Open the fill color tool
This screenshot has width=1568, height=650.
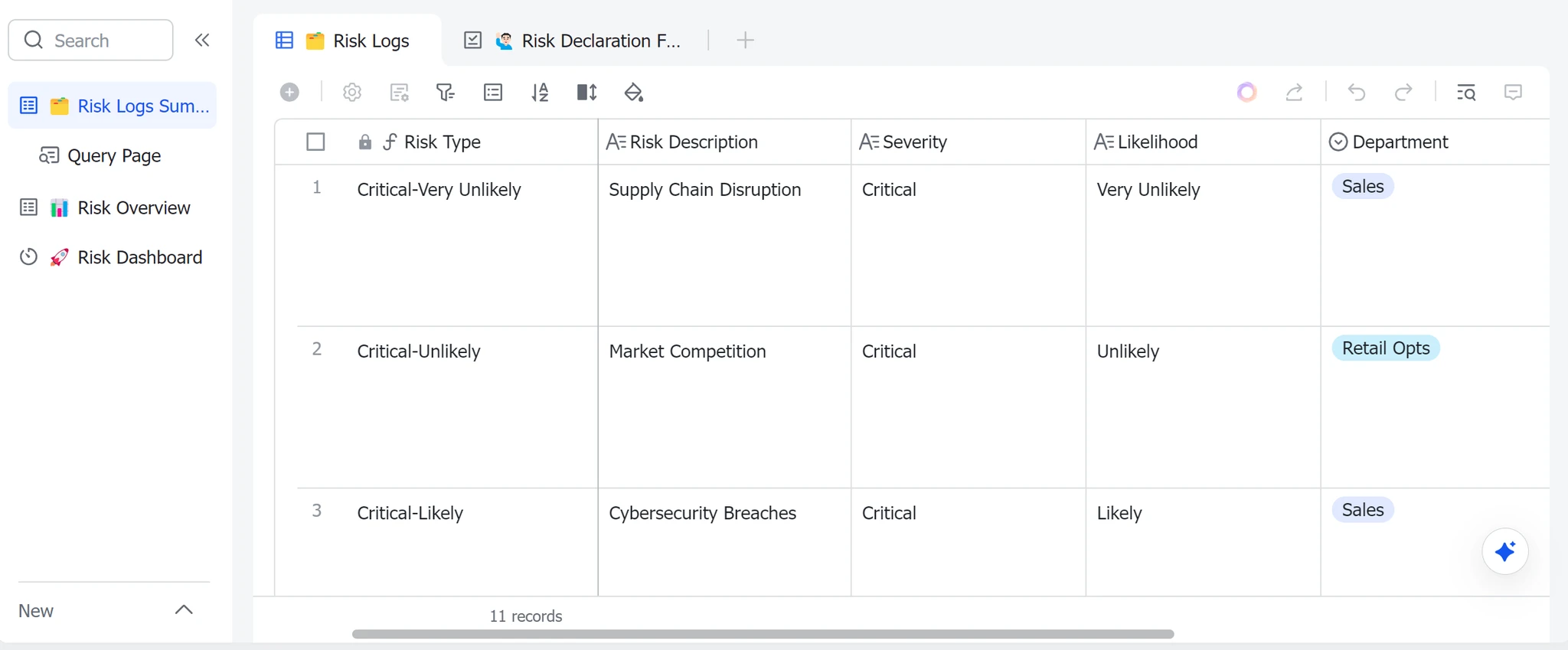click(x=634, y=93)
